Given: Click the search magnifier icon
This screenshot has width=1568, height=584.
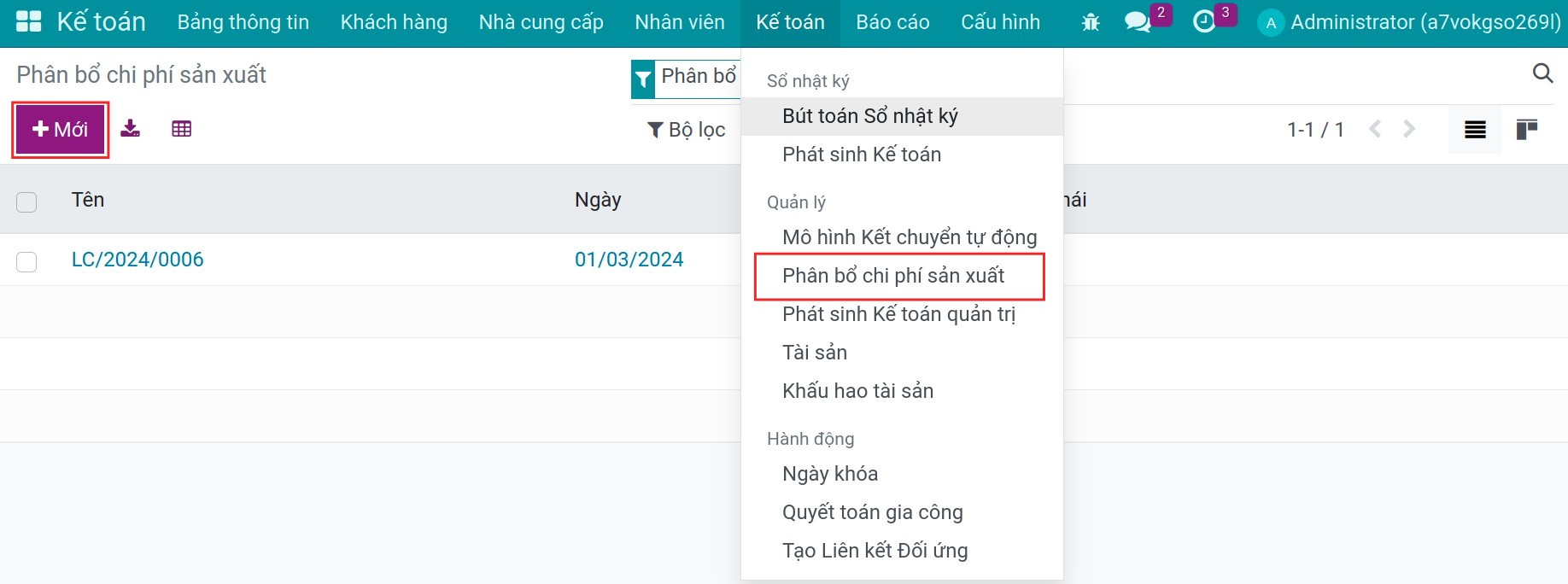Looking at the screenshot, I should tap(1542, 73).
